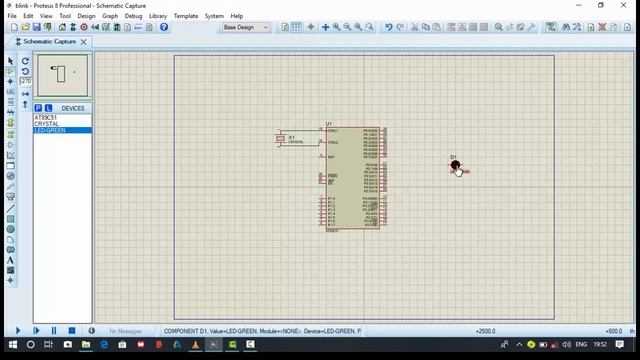The height and width of the screenshot is (360, 640).
Task: Select the Graph Mode tool
Action: coord(11,155)
